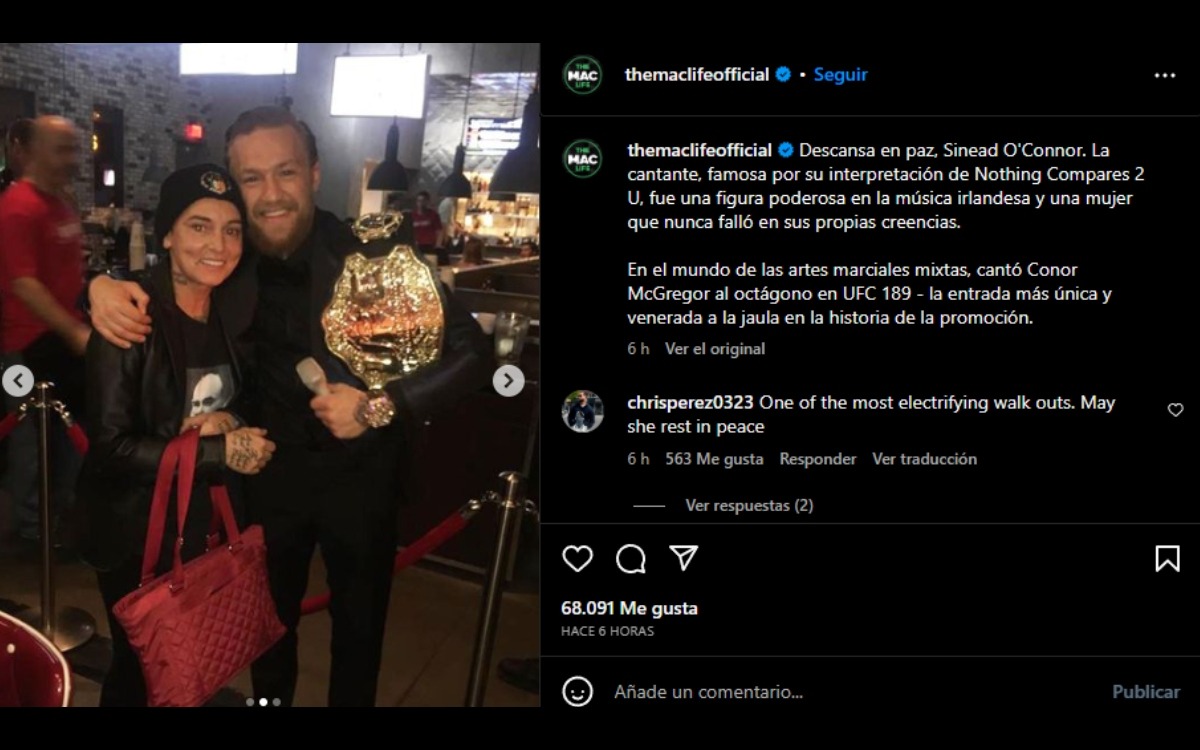
Task: Click the themaclifeofficial header avatar
Action: [x=582, y=75]
